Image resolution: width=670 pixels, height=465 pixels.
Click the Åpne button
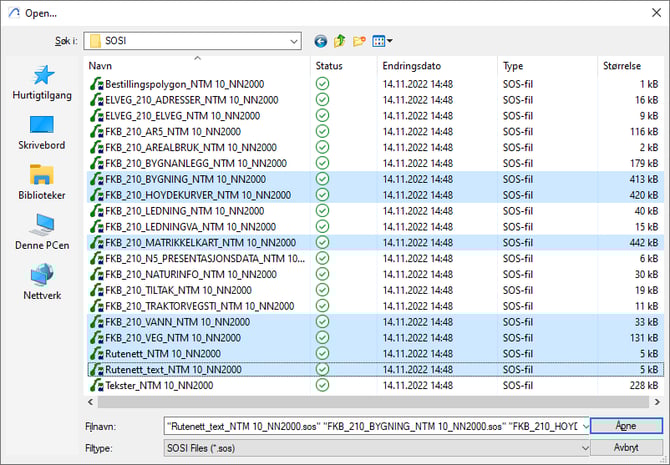(x=626, y=426)
